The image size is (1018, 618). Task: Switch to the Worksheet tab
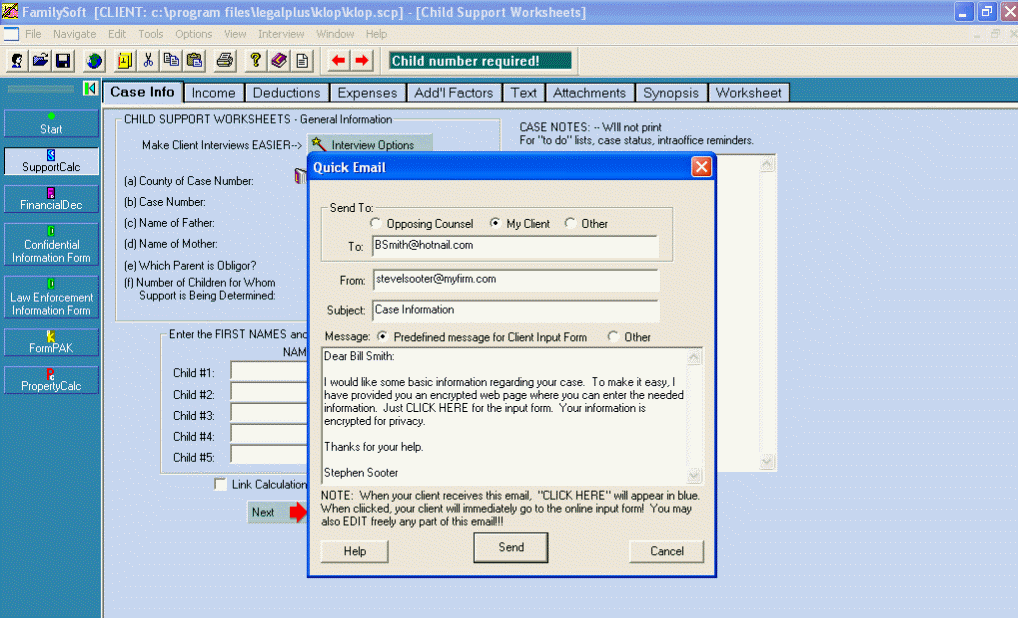coord(749,92)
